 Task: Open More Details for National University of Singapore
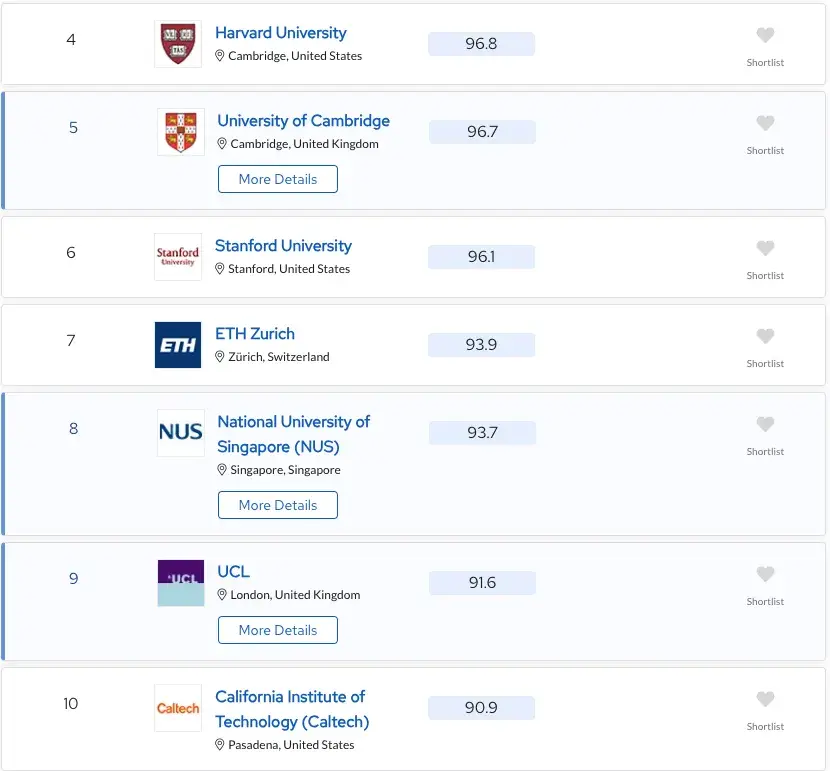click(277, 505)
